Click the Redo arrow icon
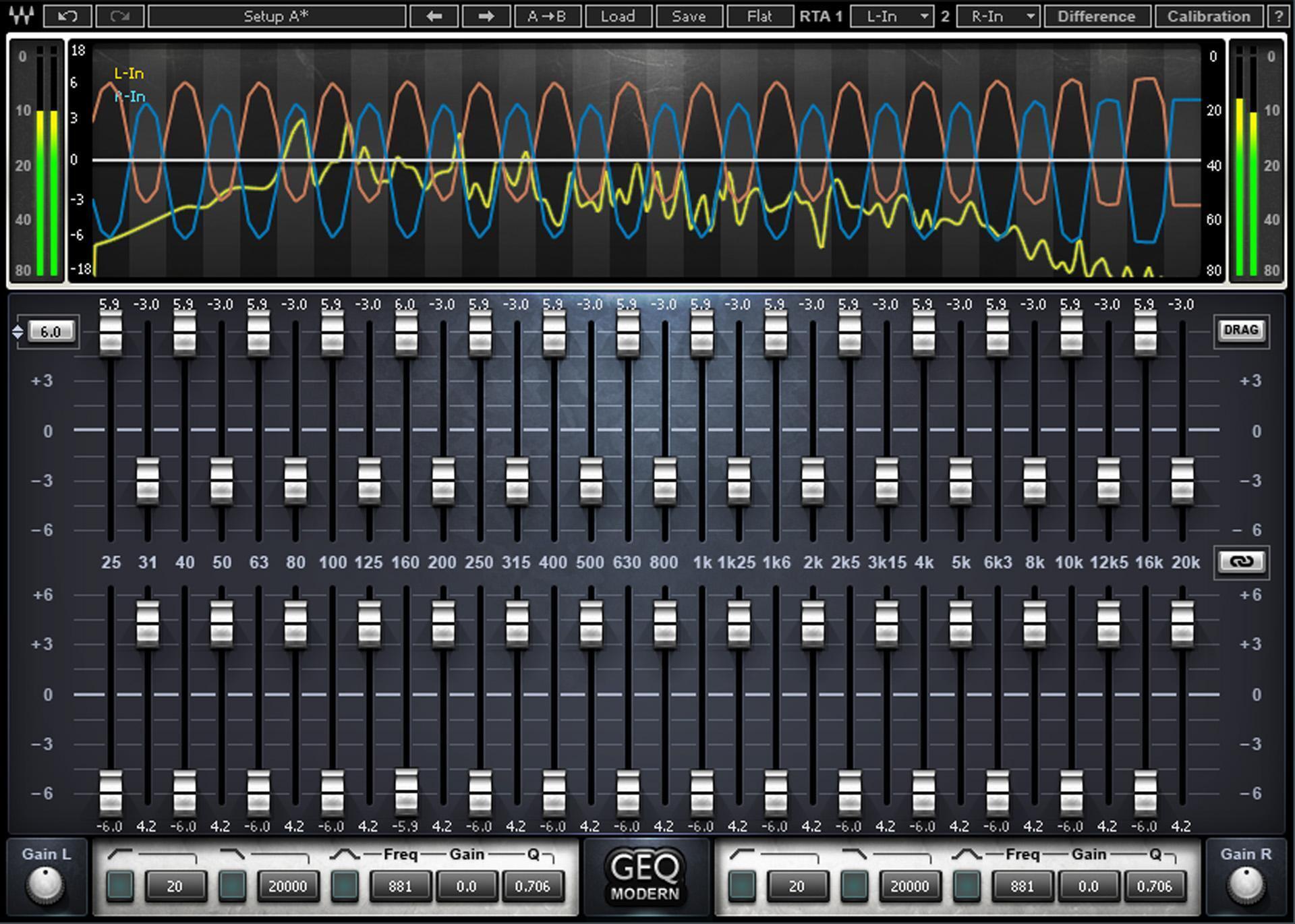Viewport: 1295px width, 924px height. point(119,16)
